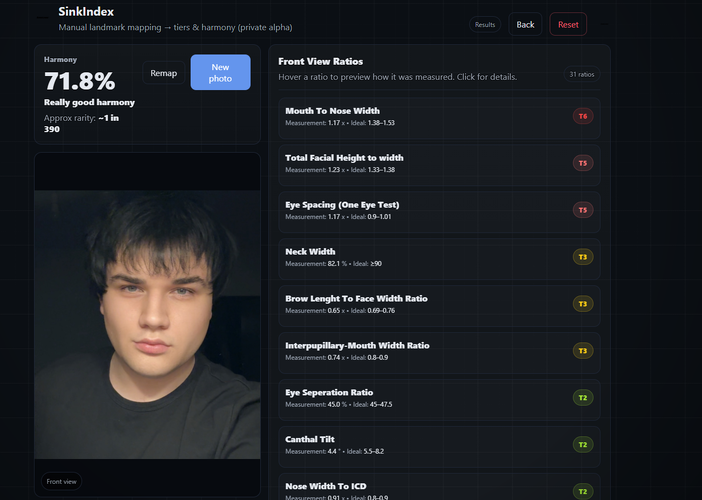Click T2 badge next to Canthal Tilt
Screen dimensions: 702x500
coord(583,444)
